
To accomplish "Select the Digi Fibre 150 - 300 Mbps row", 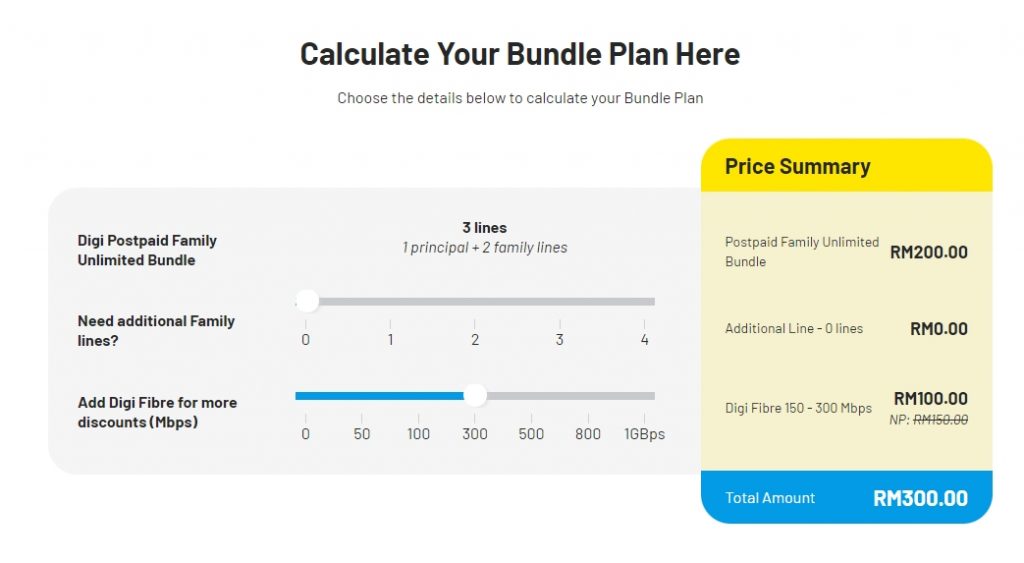I will (x=798, y=408).
